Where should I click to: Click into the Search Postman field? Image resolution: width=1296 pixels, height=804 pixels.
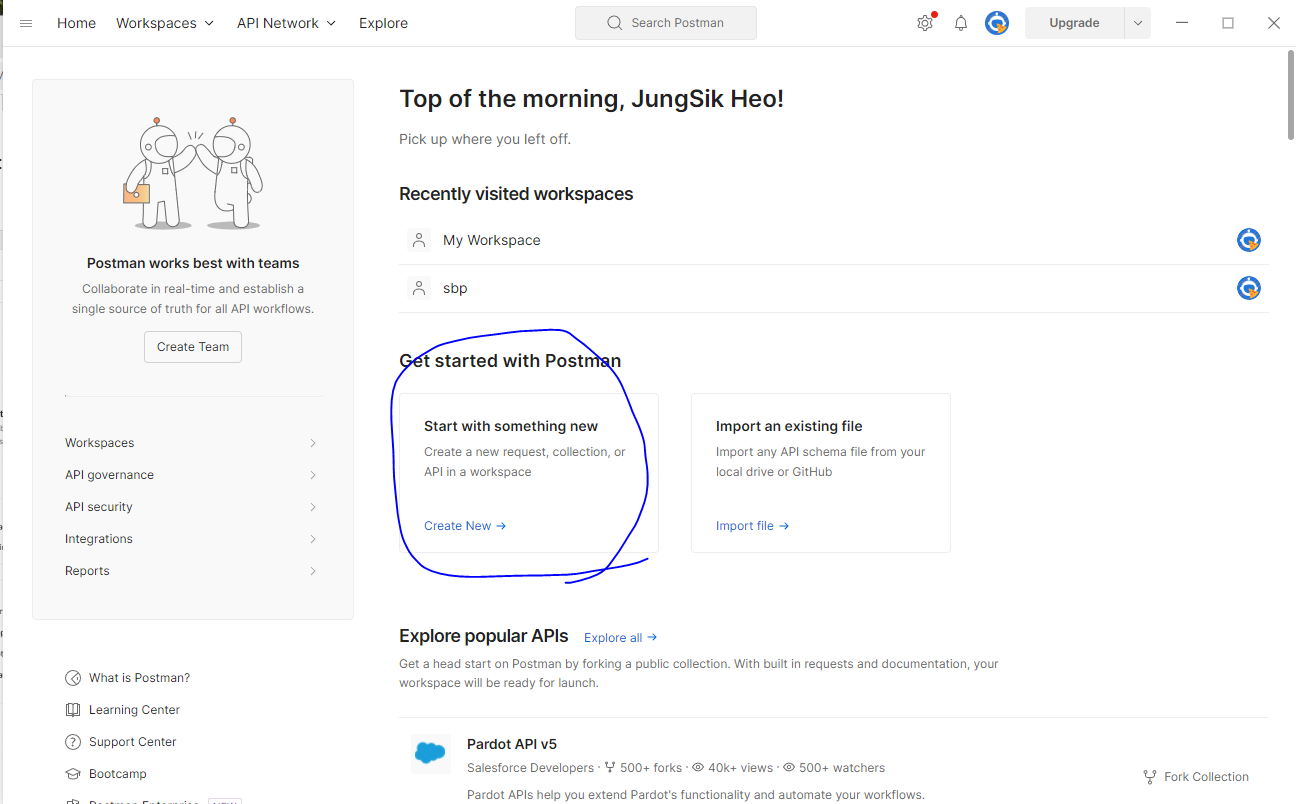tap(666, 23)
